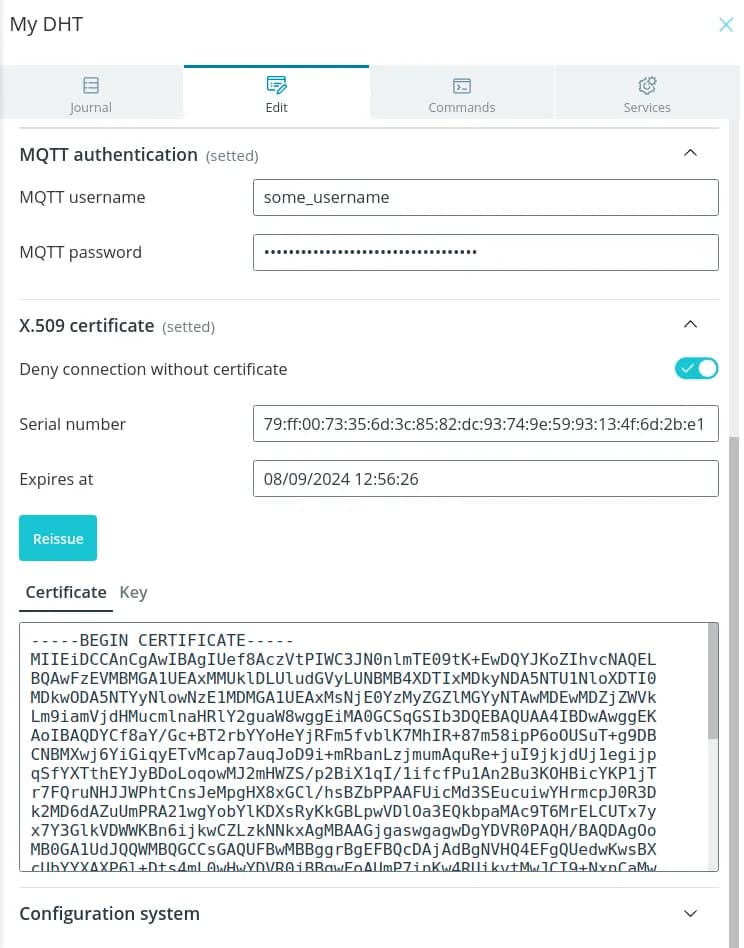744x948 pixels.
Task: Expand the Configuration system section
Action: click(x=689, y=913)
